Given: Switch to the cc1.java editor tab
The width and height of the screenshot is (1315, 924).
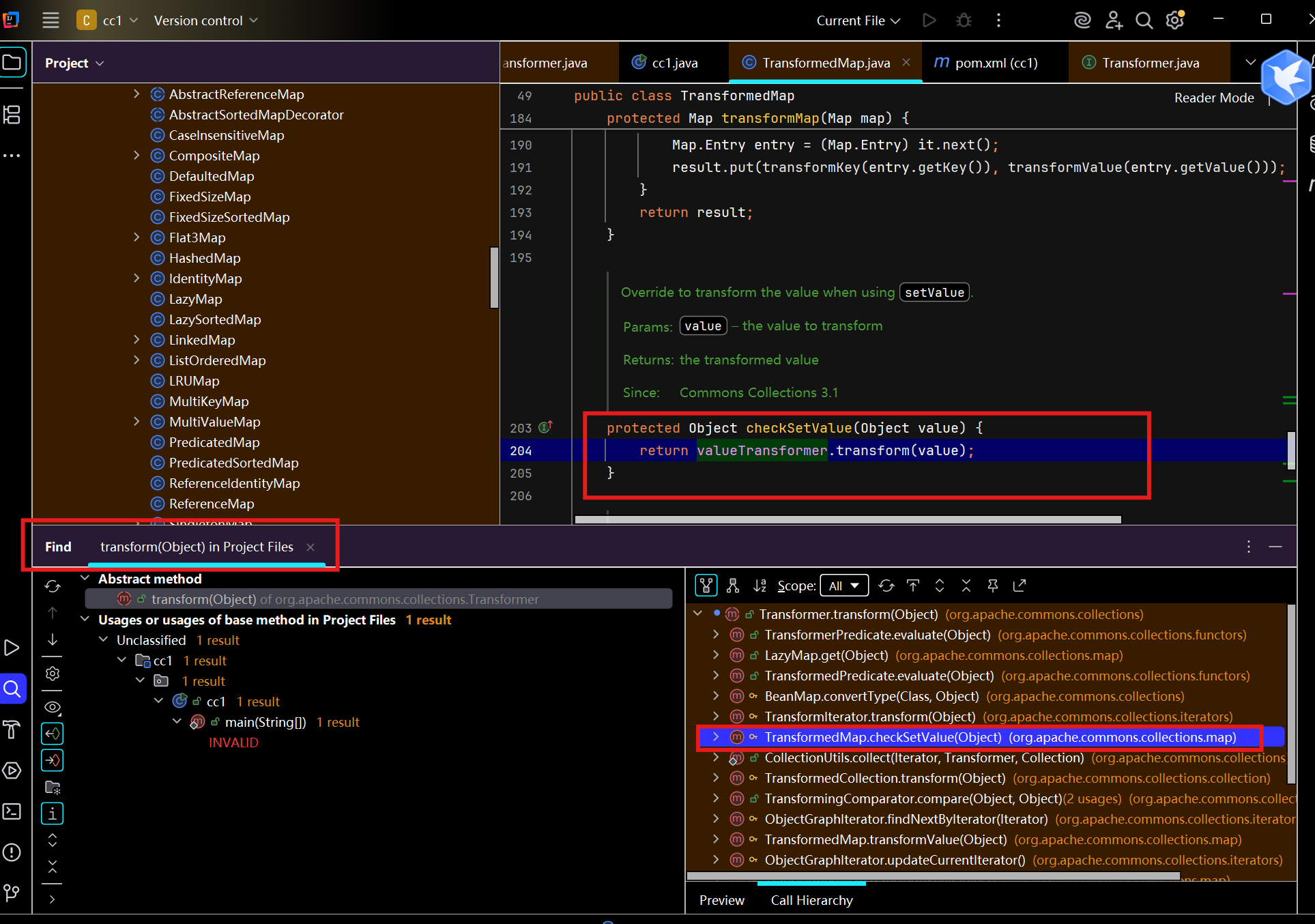Looking at the screenshot, I should pyautogui.click(x=674, y=63).
